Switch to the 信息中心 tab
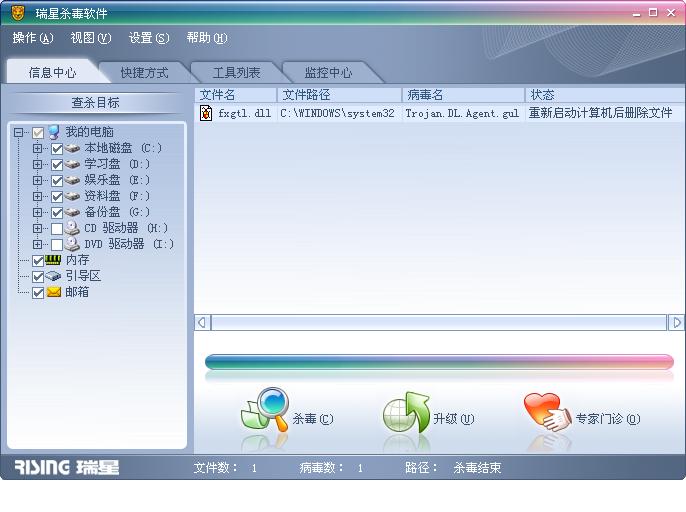Image resolution: width=686 pixels, height=512 pixels. tap(52, 72)
